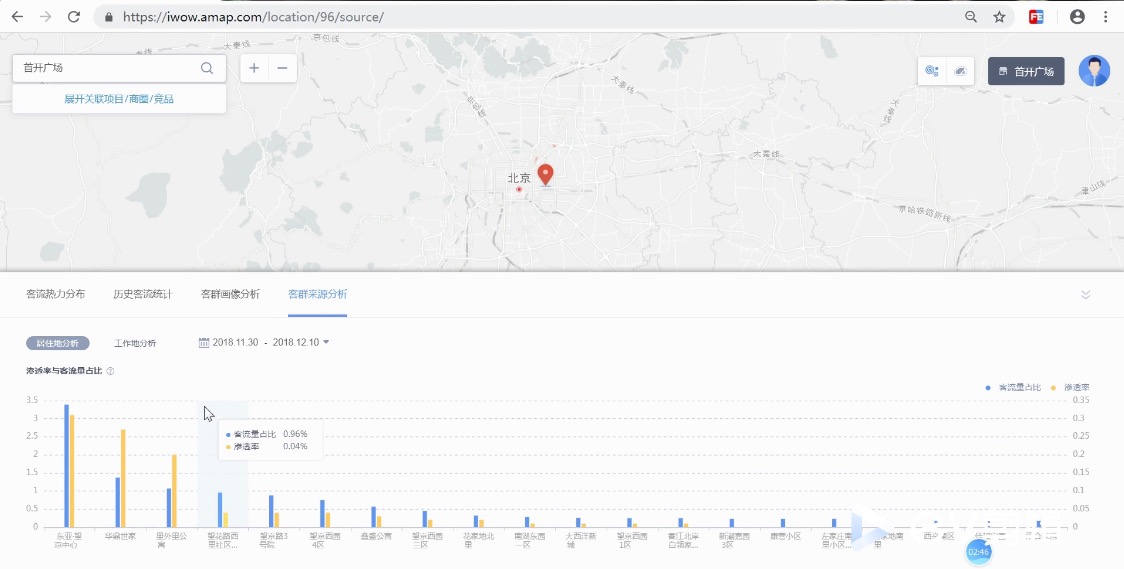
Task: Select 工作地分析 option
Action: 135,343
